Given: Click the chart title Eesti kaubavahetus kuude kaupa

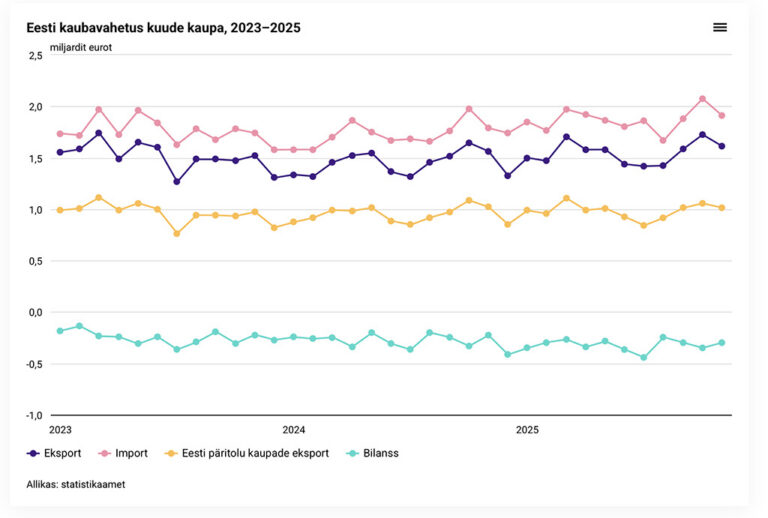Looking at the screenshot, I should 163,28.
